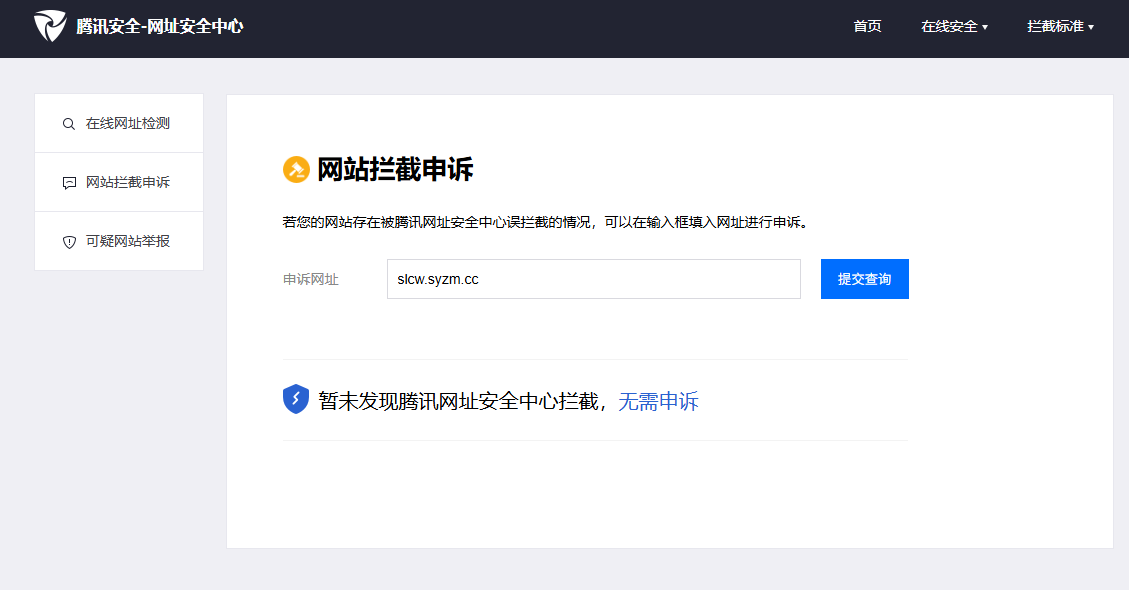Focus the 申诉网址 input field
Image resolution: width=1129 pixels, height=590 pixels.
[594, 279]
